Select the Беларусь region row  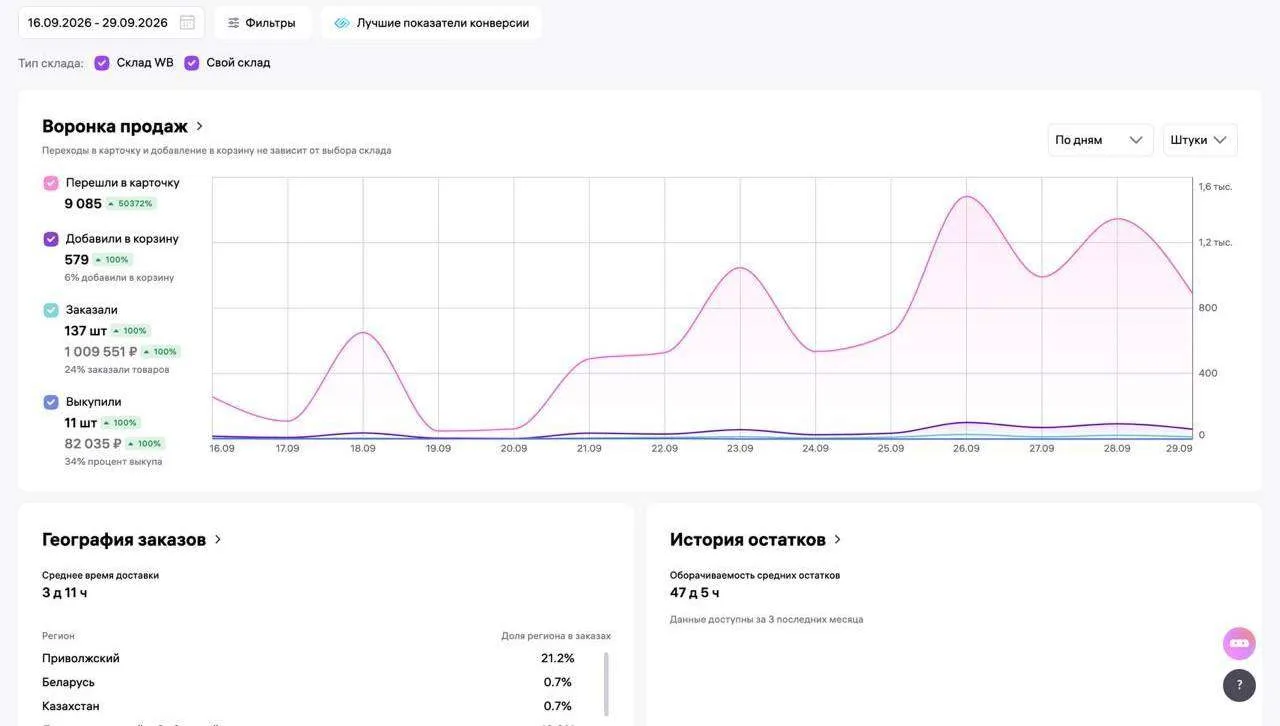click(308, 682)
